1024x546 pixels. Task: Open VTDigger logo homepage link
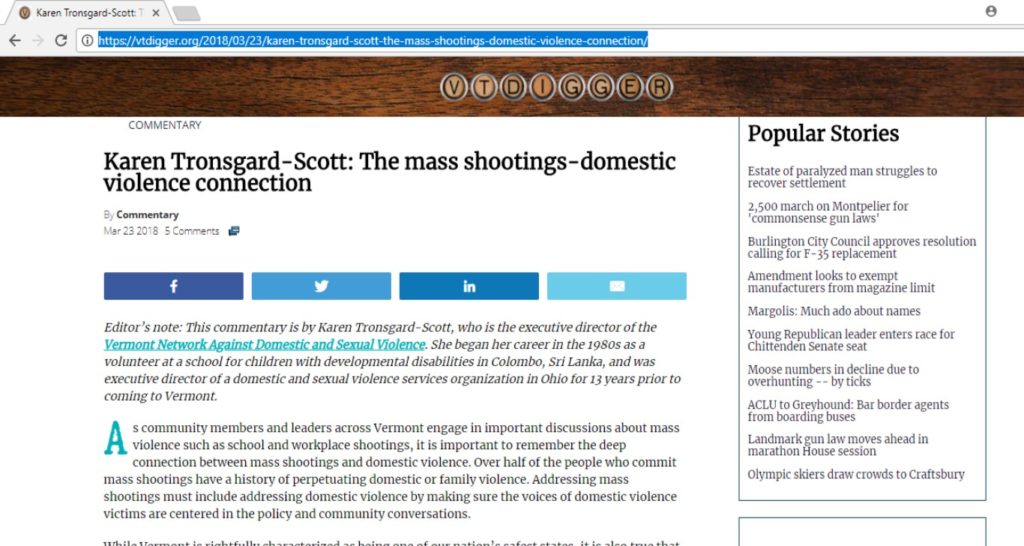click(556, 87)
